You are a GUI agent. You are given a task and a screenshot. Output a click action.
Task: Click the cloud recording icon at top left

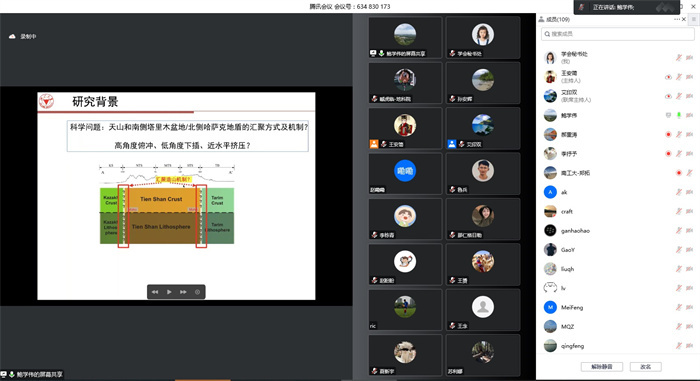click(x=12, y=36)
